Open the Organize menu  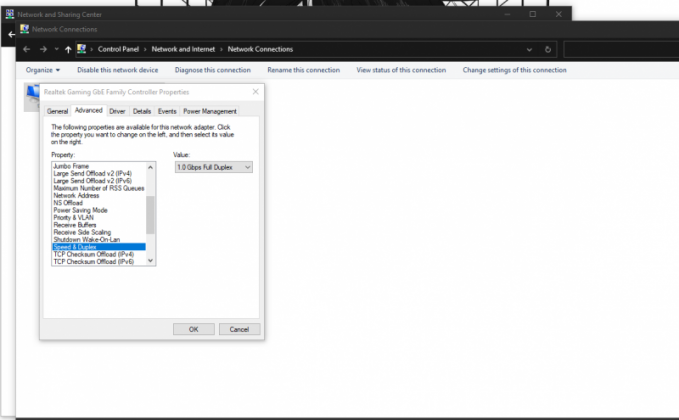42,70
